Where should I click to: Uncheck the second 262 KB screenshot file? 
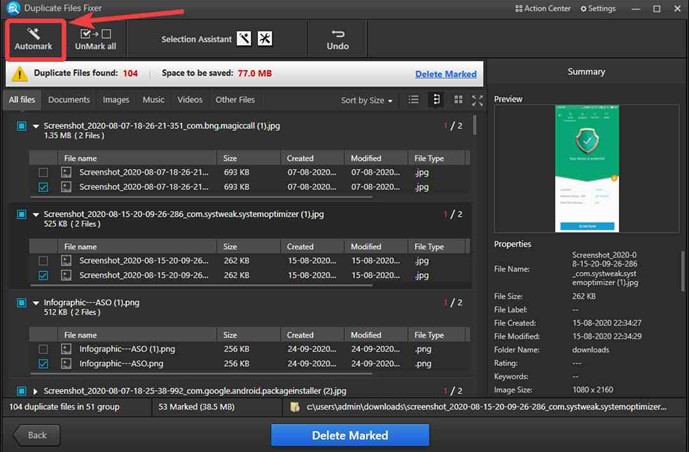pyautogui.click(x=43, y=276)
